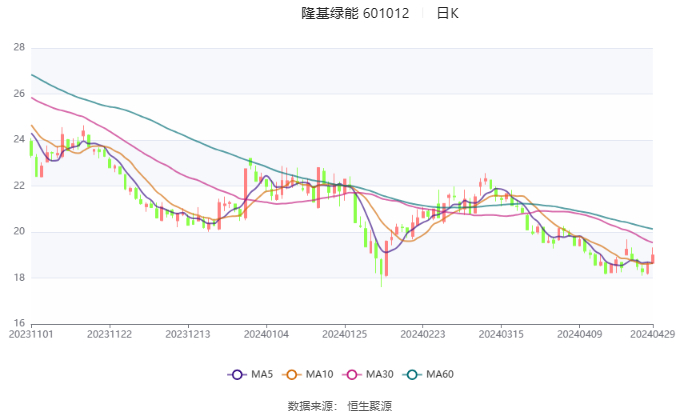Select the 20231213 date on the x-axis
This screenshot has width=680, height=413.
point(188,335)
